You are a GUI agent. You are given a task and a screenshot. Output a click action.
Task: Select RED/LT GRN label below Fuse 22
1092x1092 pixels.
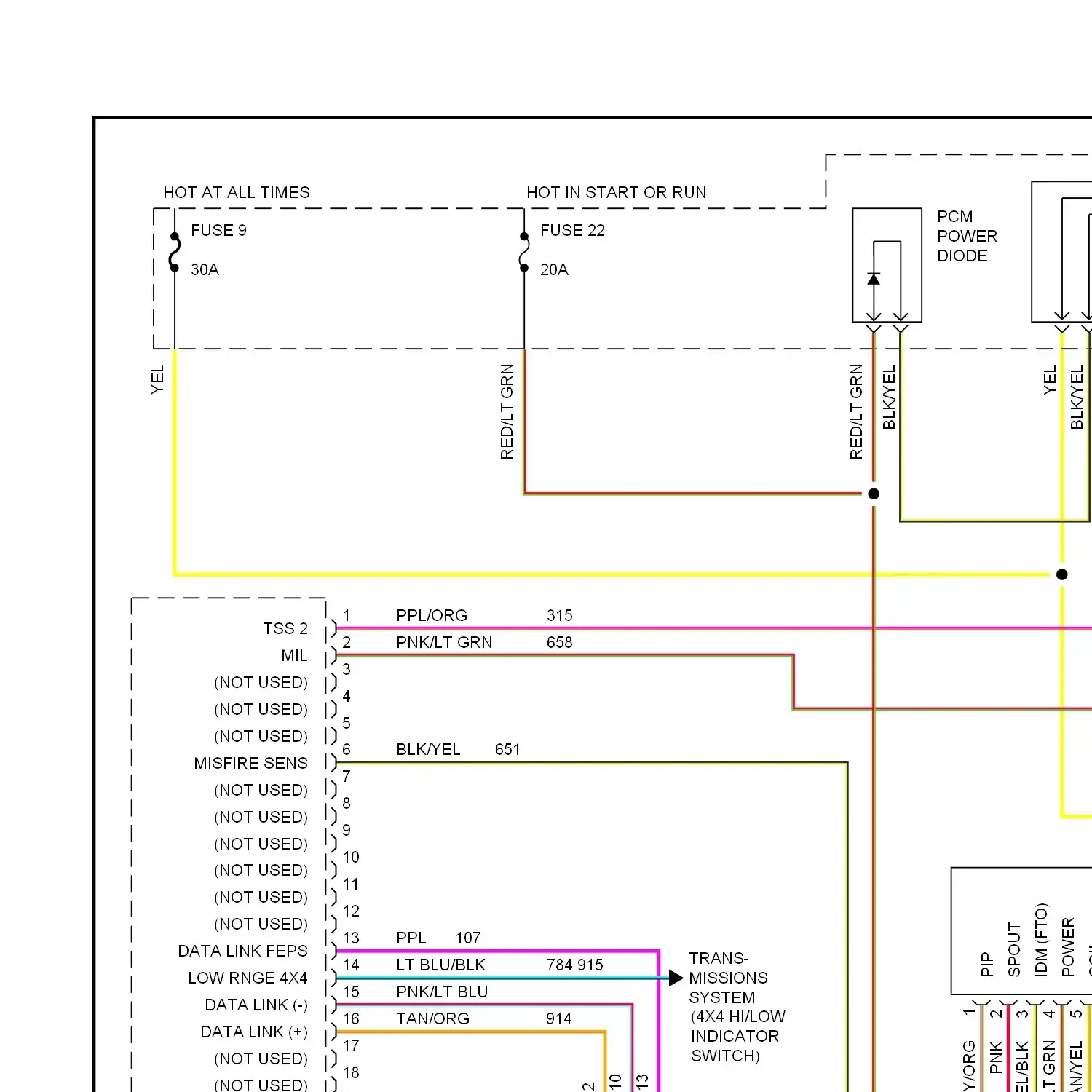tap(507, 412)
